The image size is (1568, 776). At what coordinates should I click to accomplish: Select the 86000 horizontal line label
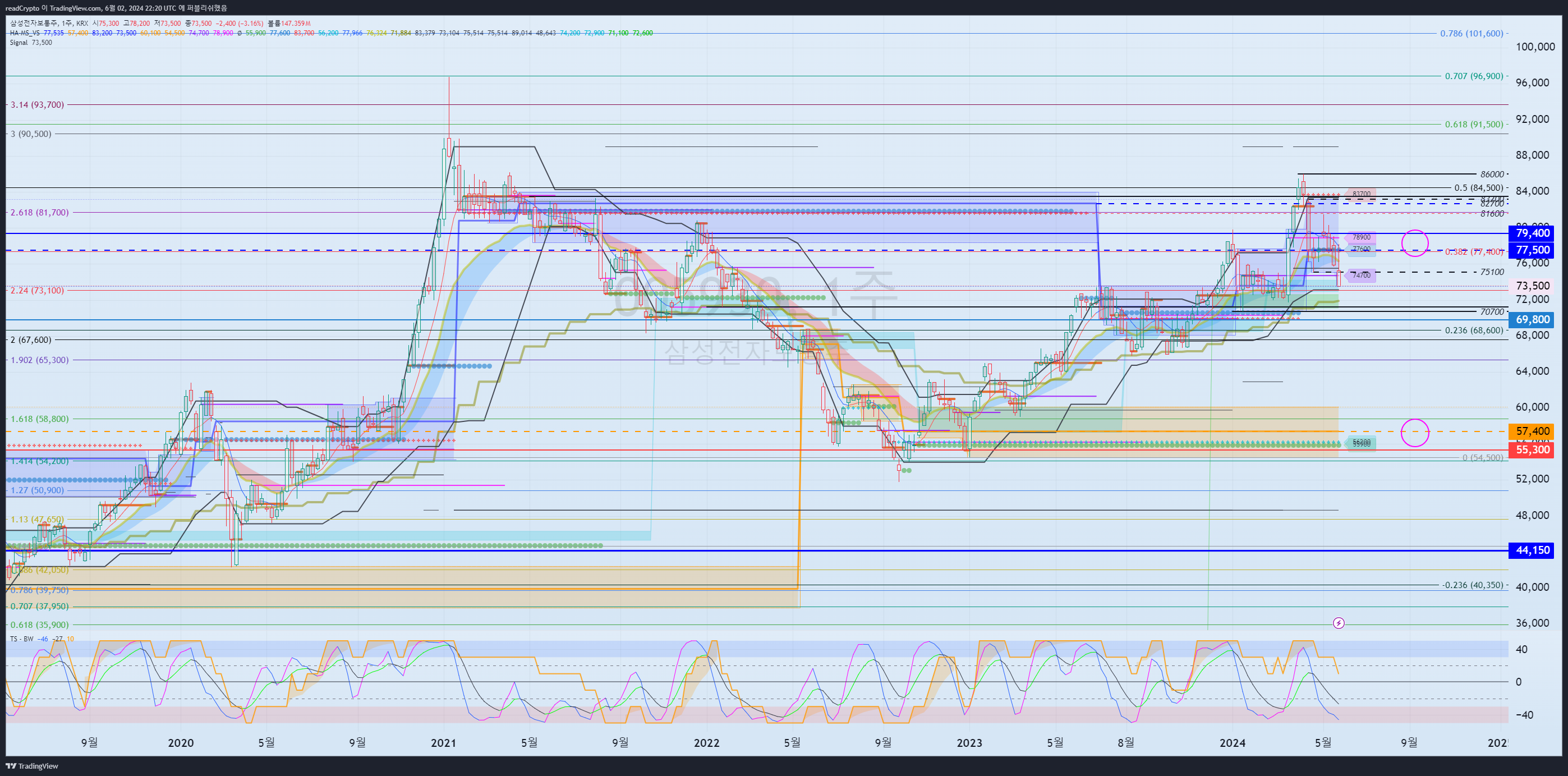(1492, 174)
